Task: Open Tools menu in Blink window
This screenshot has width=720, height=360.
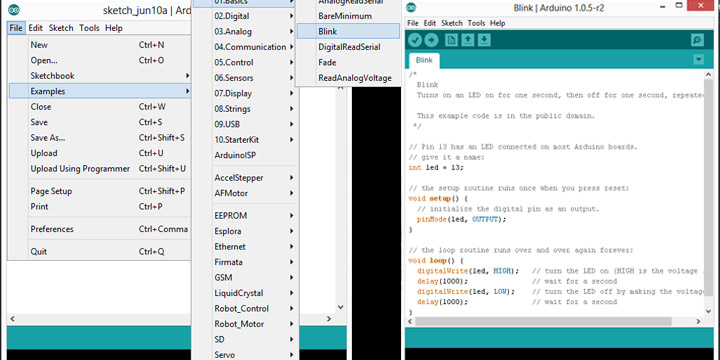Action: 476,23
